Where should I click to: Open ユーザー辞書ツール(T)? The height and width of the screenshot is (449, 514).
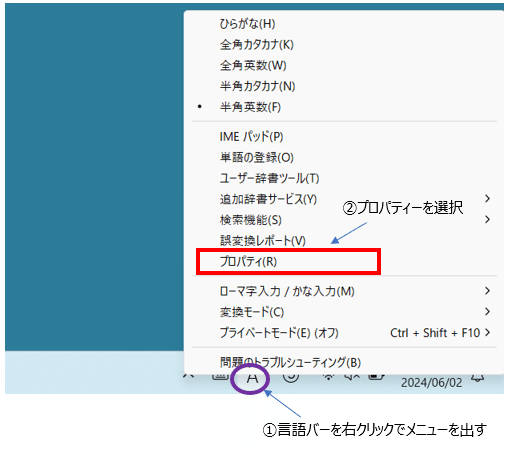click(x=269, y=178)
